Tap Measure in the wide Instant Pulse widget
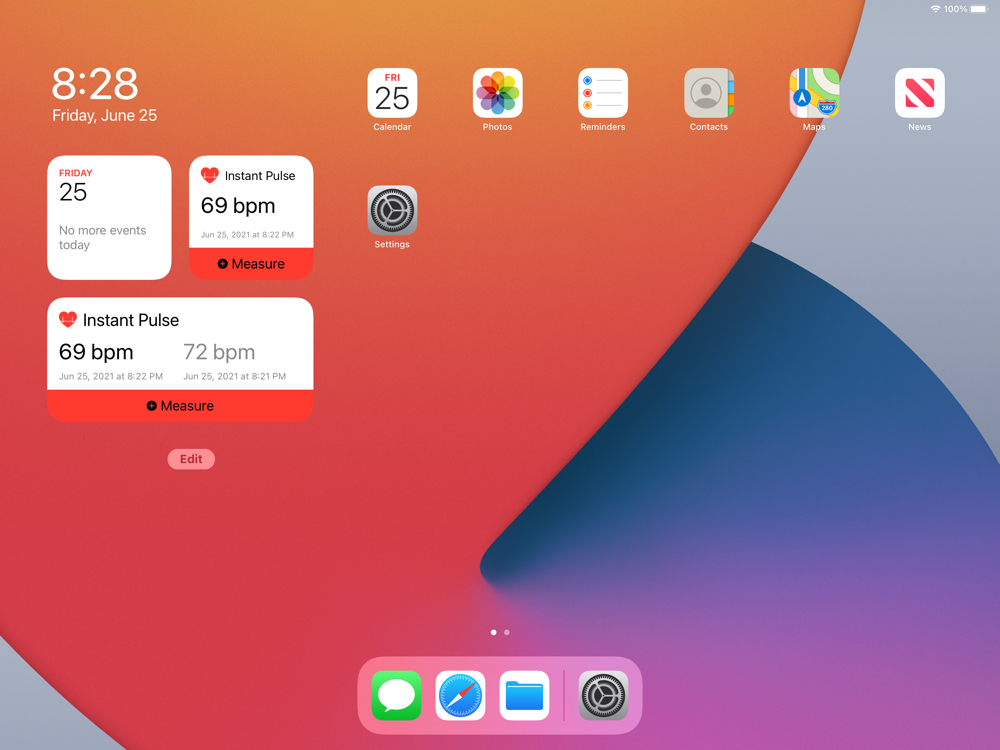1000x750 pixels. [180, 406]
